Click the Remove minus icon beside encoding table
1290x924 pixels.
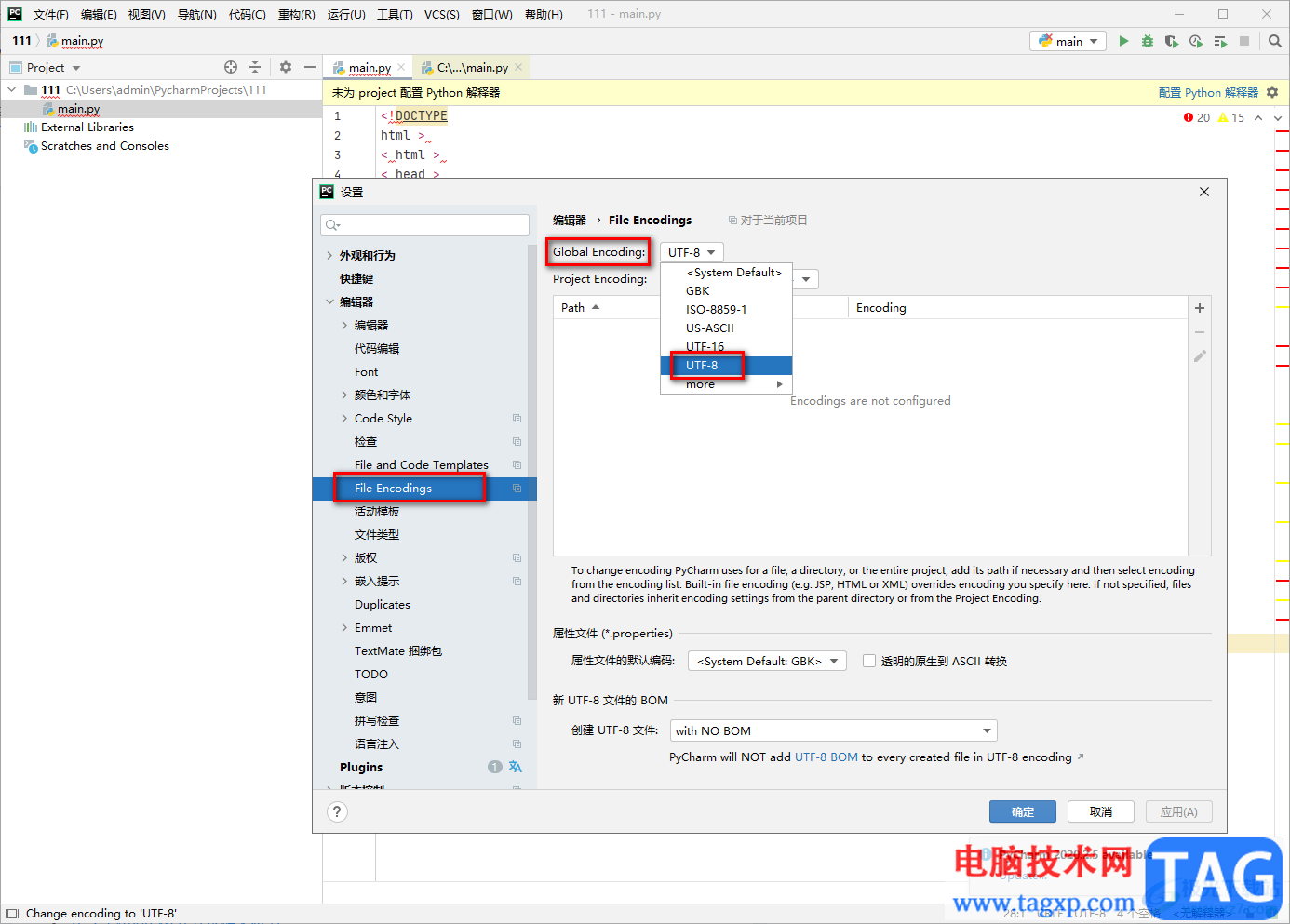coord(1200,332)
